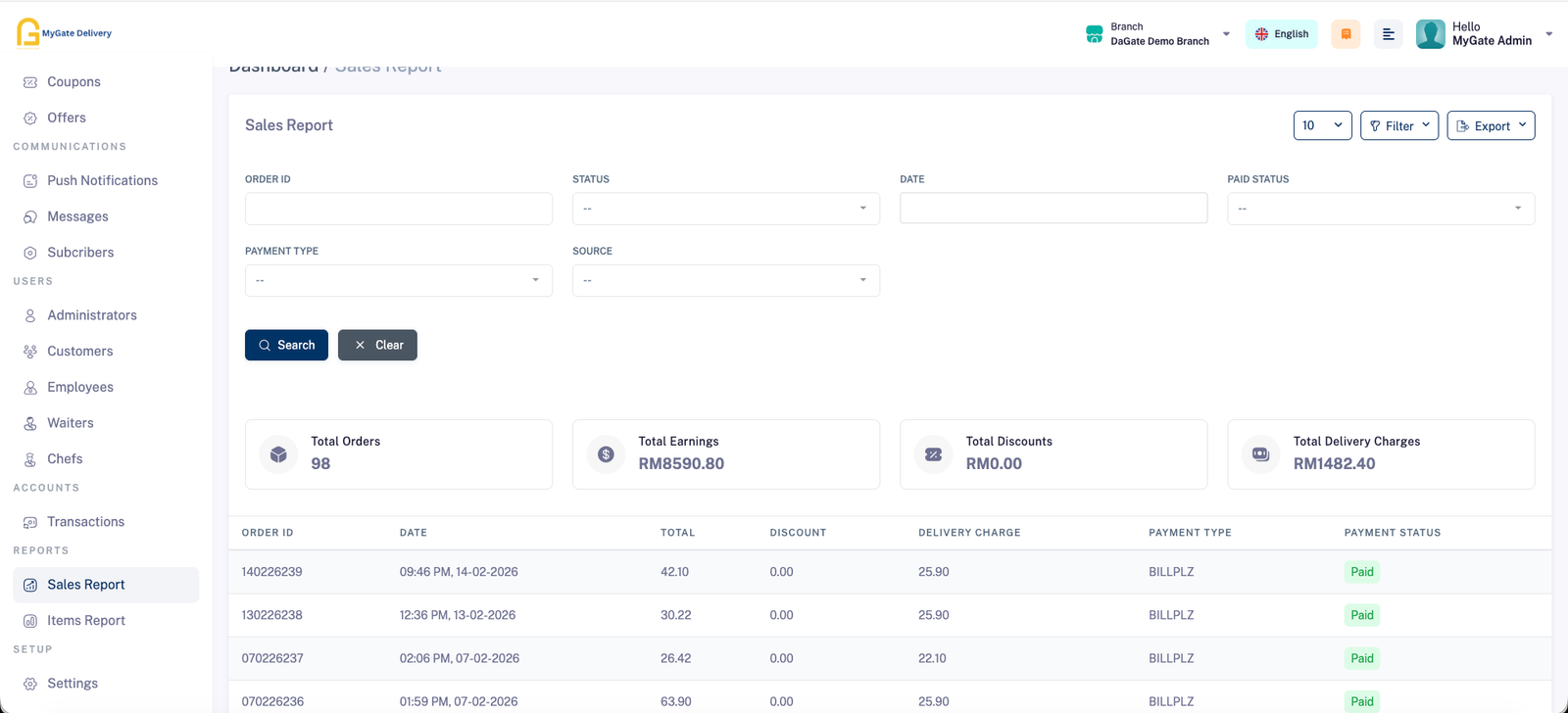Click the Clear filters button

click(x=377, y=345)
